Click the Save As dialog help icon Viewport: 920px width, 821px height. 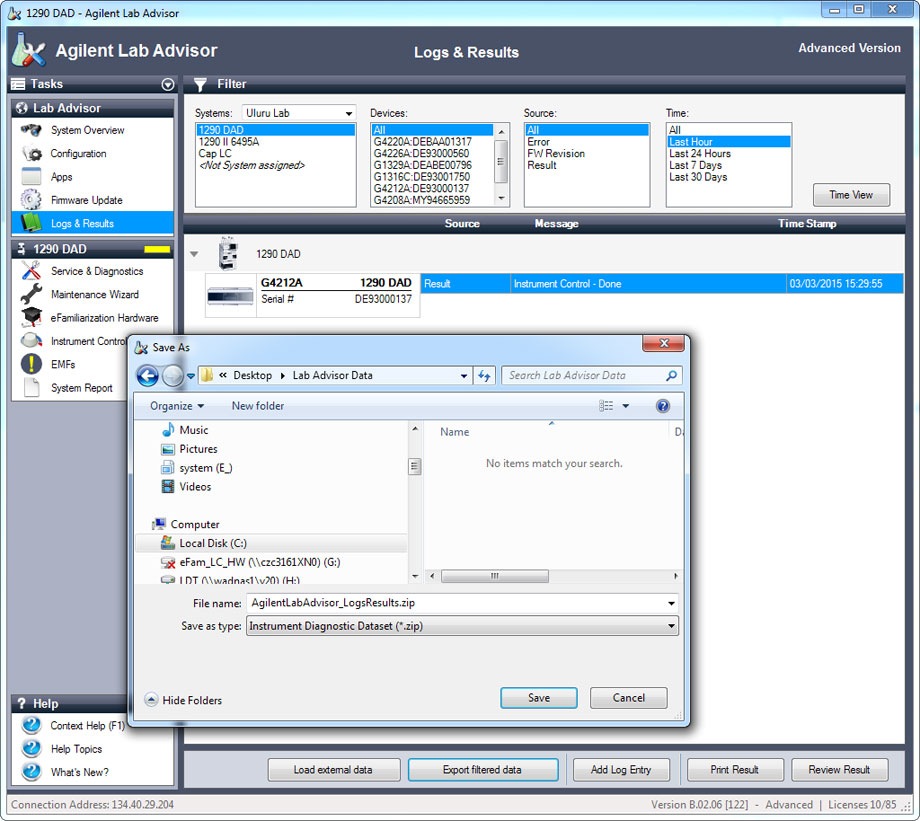tap(662, 406)
